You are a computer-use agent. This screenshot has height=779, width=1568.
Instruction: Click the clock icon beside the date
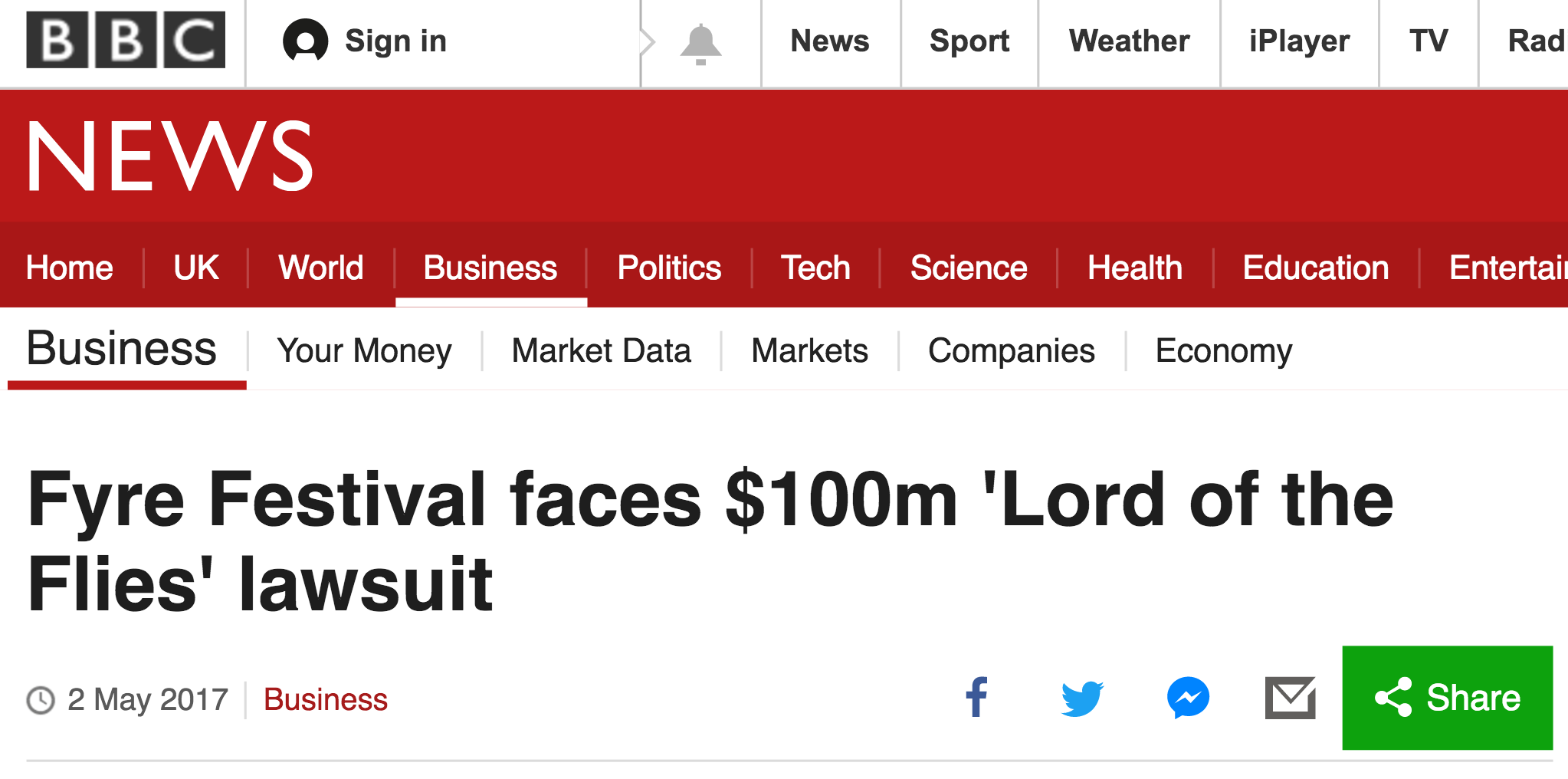point(41,700)
